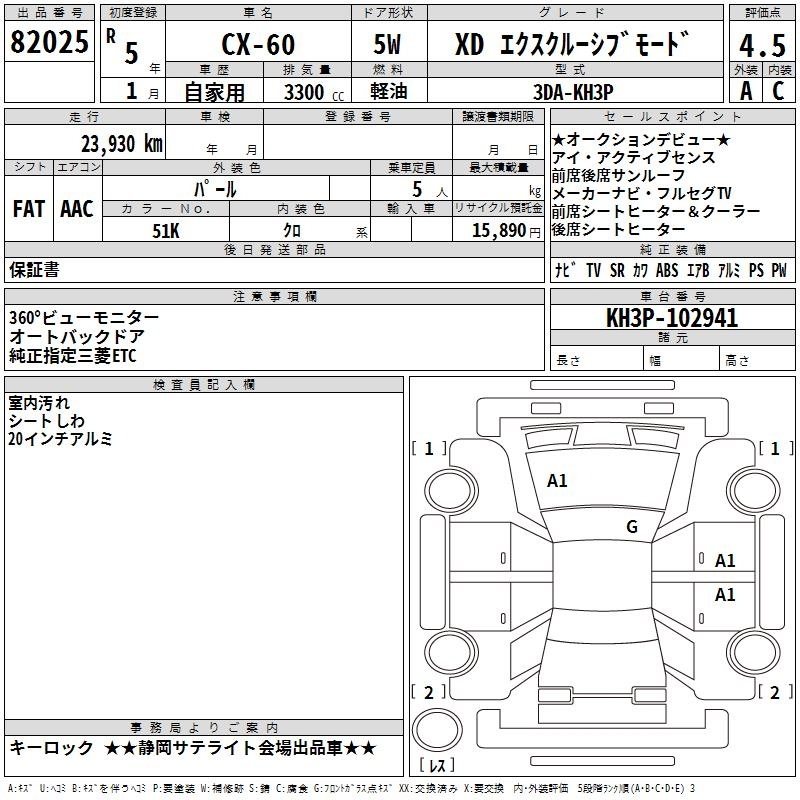800x800 pixels.
Task: Click the A1 damage marker on the hood
Action: pos(557,481)
